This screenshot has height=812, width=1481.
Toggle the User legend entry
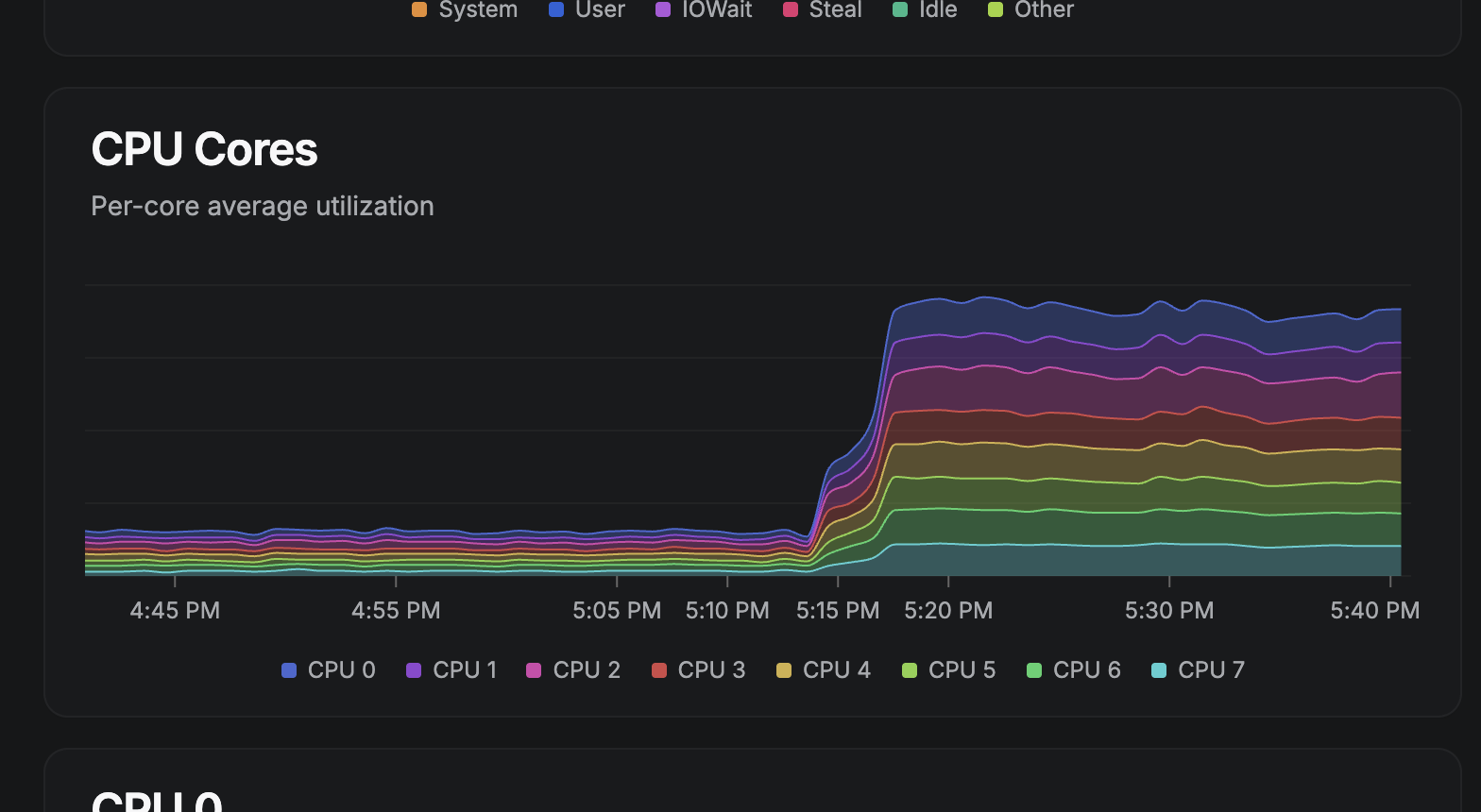point(587,10)
